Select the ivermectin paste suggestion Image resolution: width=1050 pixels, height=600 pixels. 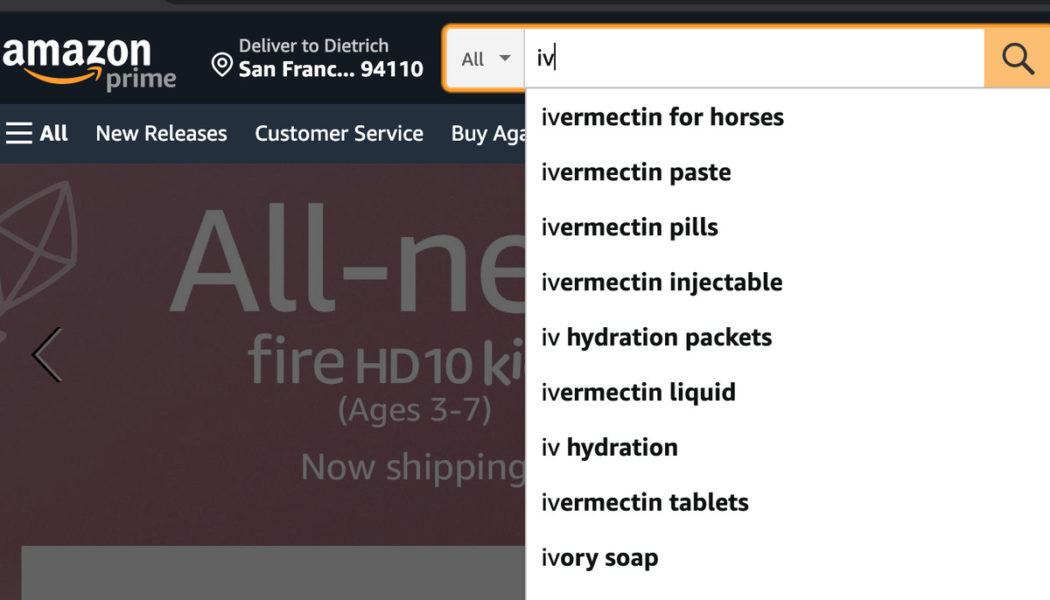[x=636, y=172]
